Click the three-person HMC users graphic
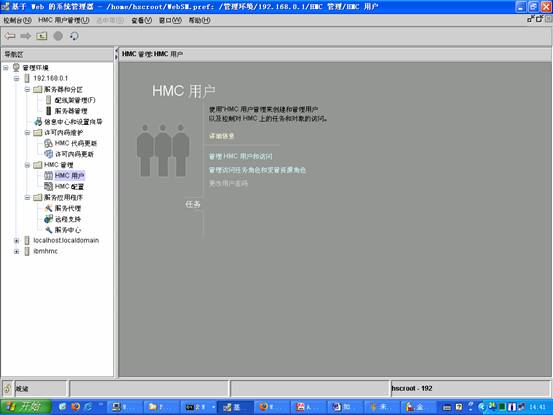Image resolution: width=553 pixels, height=415 pixels. tap(163, 150)
